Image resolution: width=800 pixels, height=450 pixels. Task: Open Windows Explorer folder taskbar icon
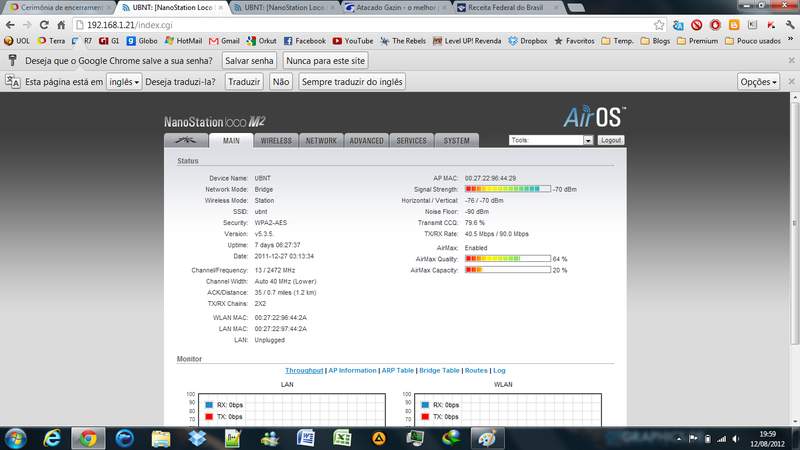[x=161, y=438]
